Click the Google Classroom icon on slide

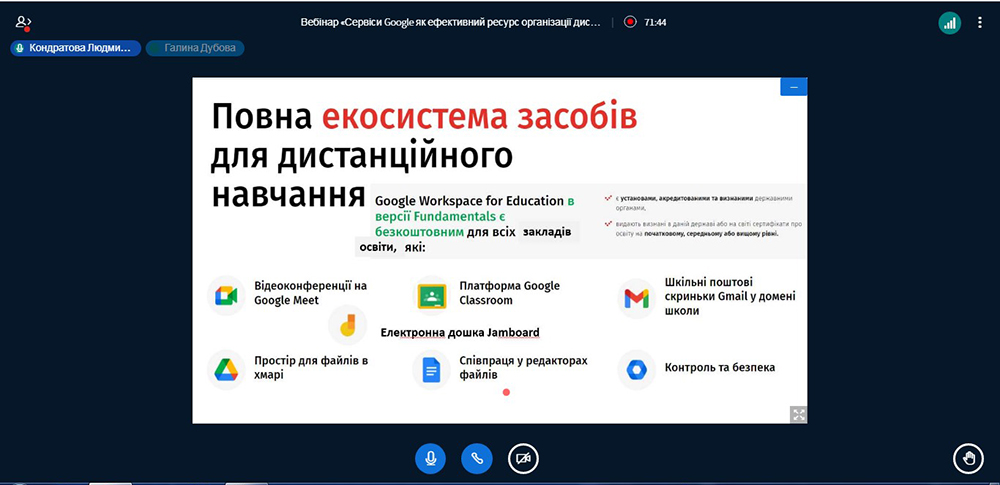point(431,295)
